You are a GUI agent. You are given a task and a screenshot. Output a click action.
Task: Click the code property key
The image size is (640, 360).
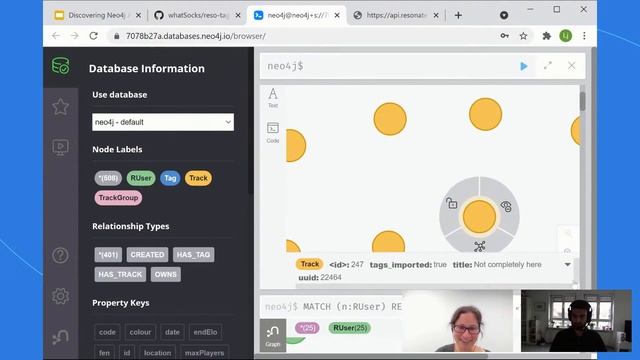pyautogui.click(x=107, y=332)
